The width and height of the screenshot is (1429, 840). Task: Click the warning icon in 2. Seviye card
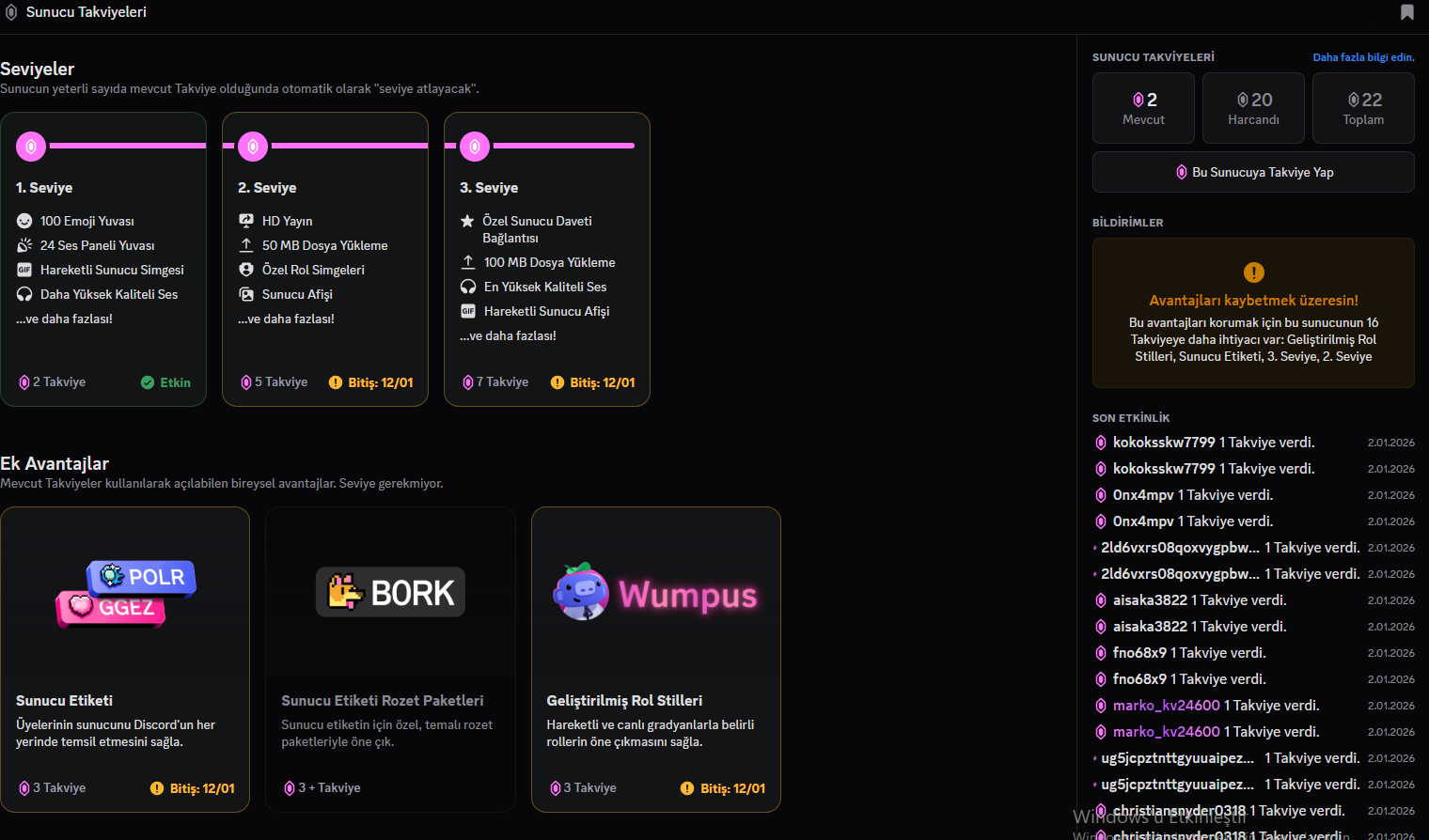coord(336,382)
